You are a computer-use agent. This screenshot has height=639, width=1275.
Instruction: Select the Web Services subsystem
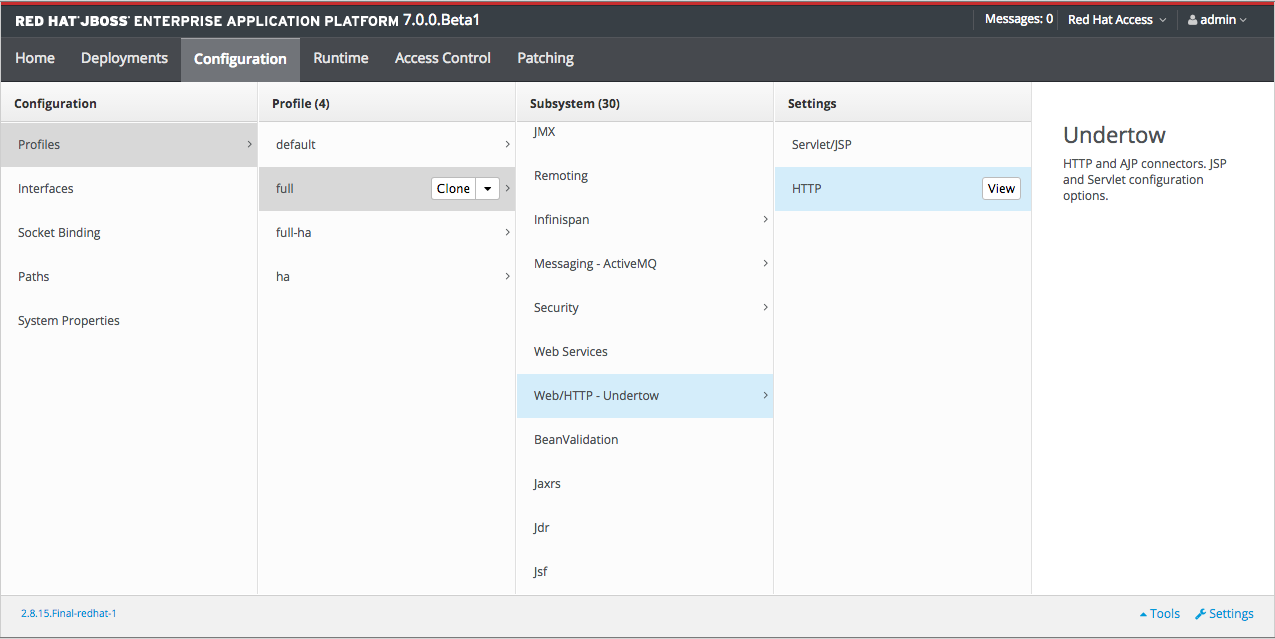click(645, 352)
